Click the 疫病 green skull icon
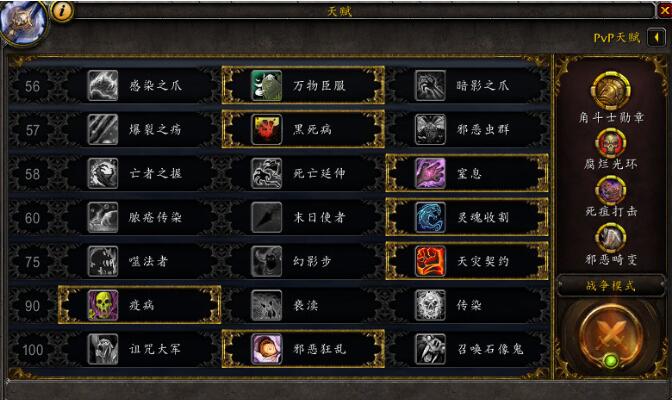The width and height of the screenshot is (672, 400). click(103, 305)
